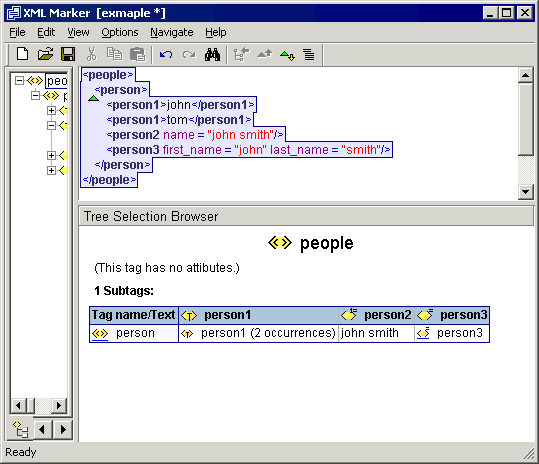Click the text lines format toolbar icon

[309, 55]
